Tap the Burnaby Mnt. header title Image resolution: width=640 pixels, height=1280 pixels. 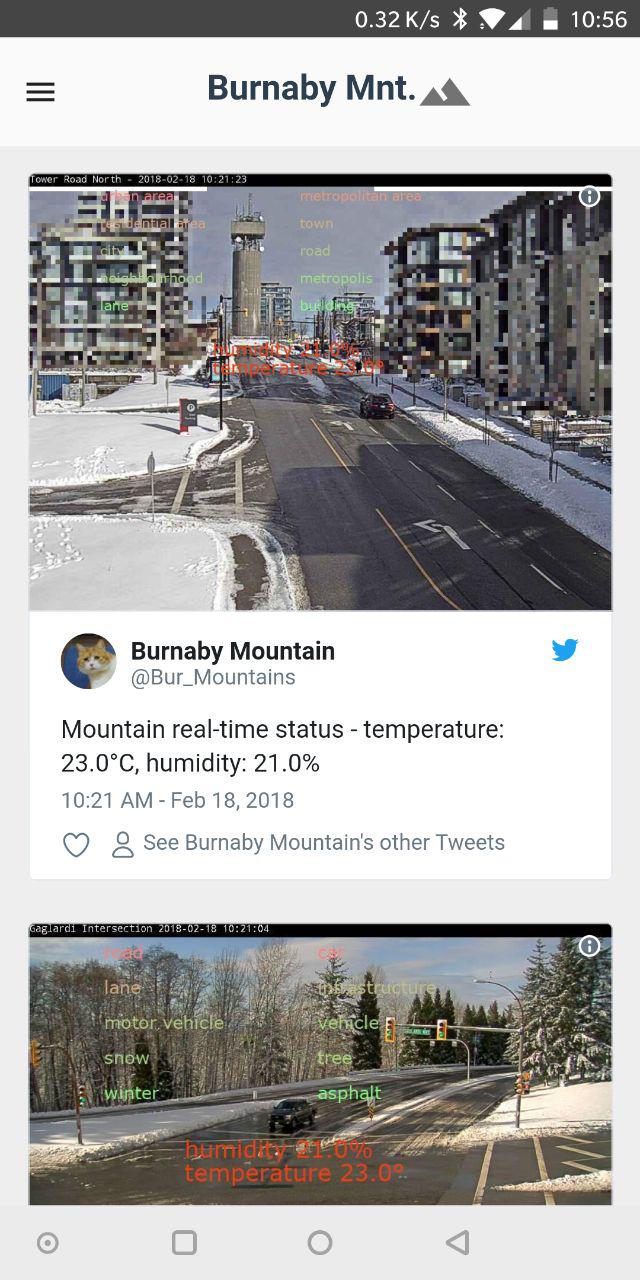[311, 89]
